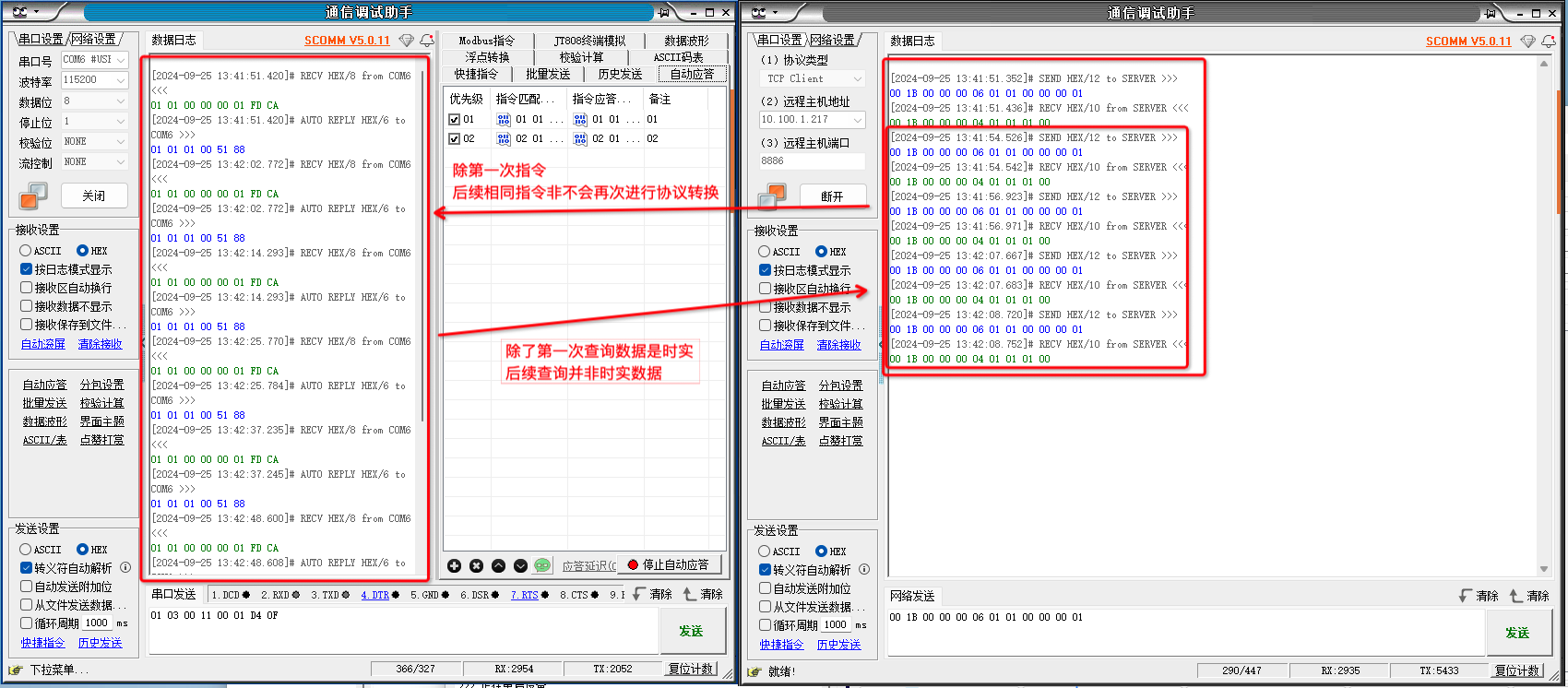
Task: Click the green chat bubble icon in auto-reply toolbar
Action: [x=542, y=565]
